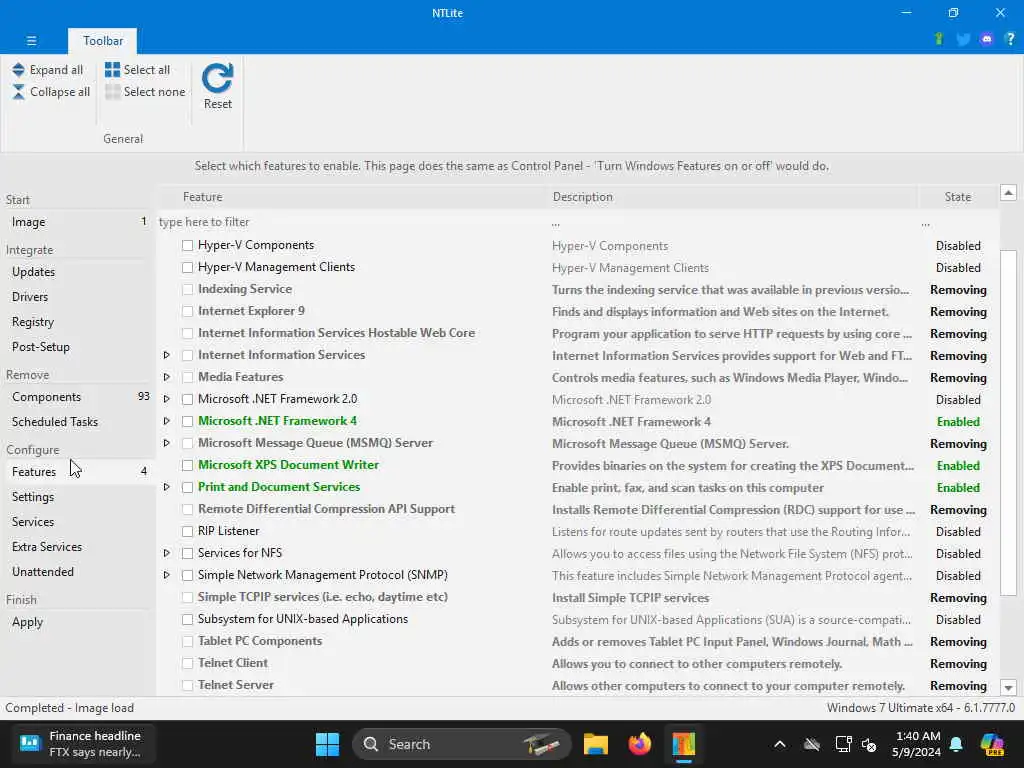Open File Explorer from the taskbar
This screenshot has height=768, width=1024.
point(596,744)
